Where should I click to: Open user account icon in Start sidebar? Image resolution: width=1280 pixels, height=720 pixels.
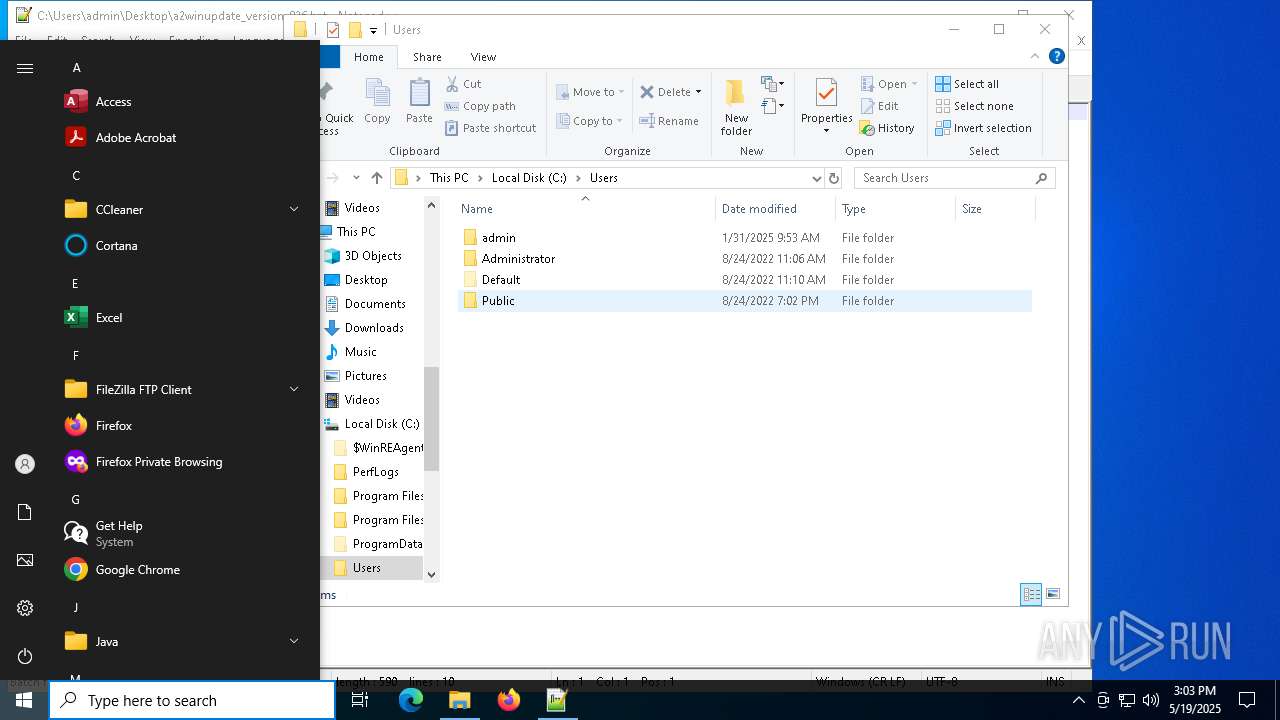(x=25, y=464)
